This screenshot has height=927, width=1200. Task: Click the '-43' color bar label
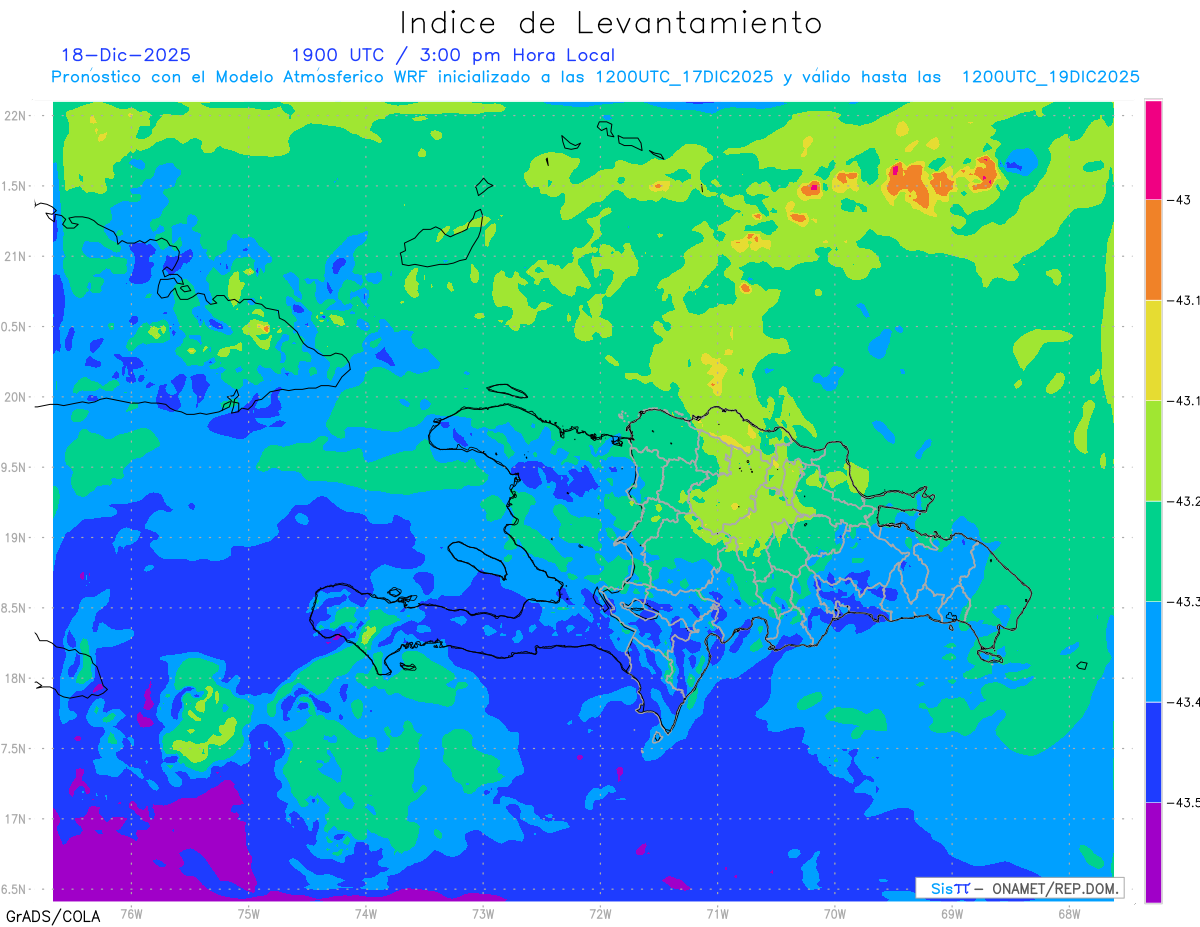(x=1181, y=200)
